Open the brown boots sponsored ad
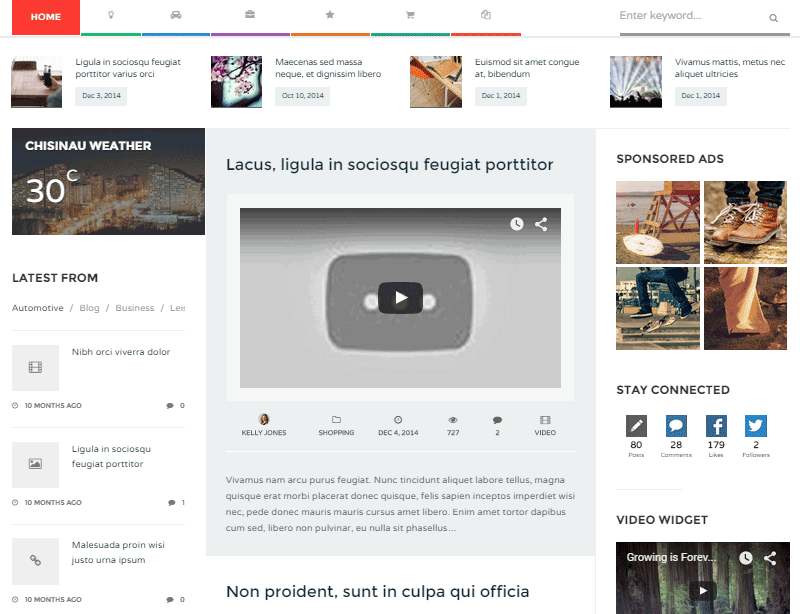 [x=745, y=222]
